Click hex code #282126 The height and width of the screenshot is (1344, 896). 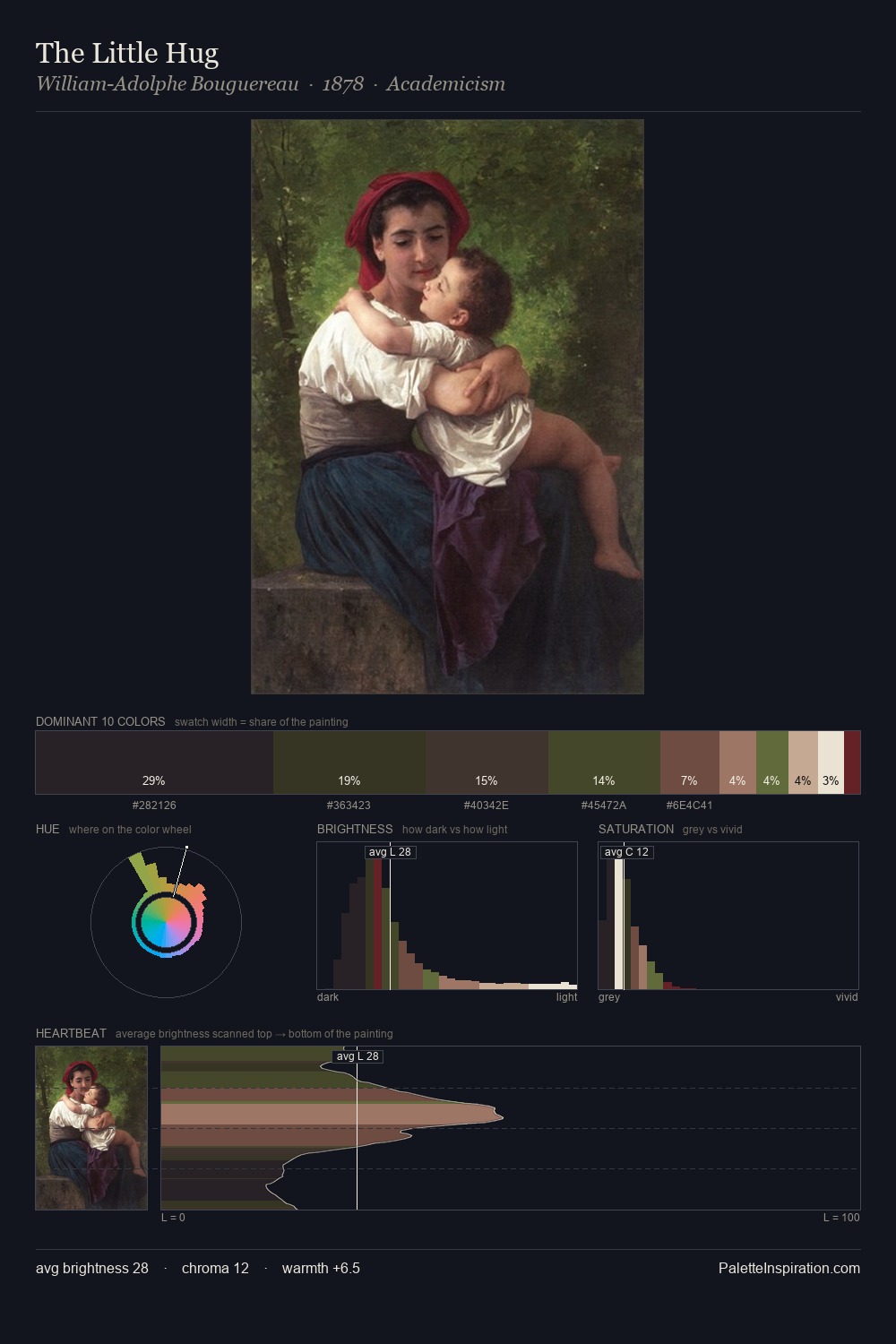click(154, 806)
